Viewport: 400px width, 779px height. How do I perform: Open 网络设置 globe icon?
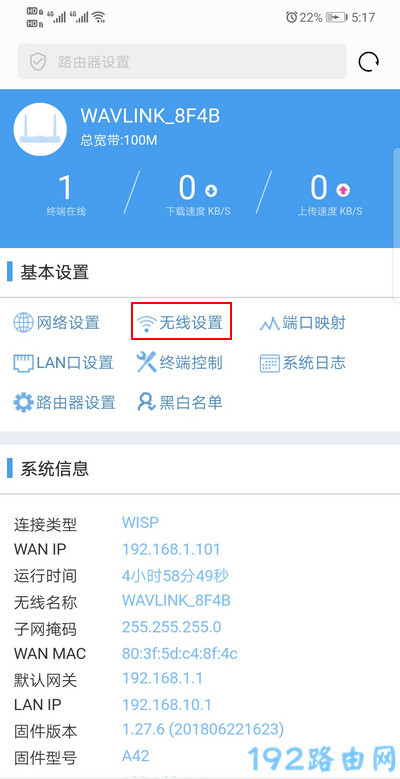pyautogui.click(x=24, y=323)
